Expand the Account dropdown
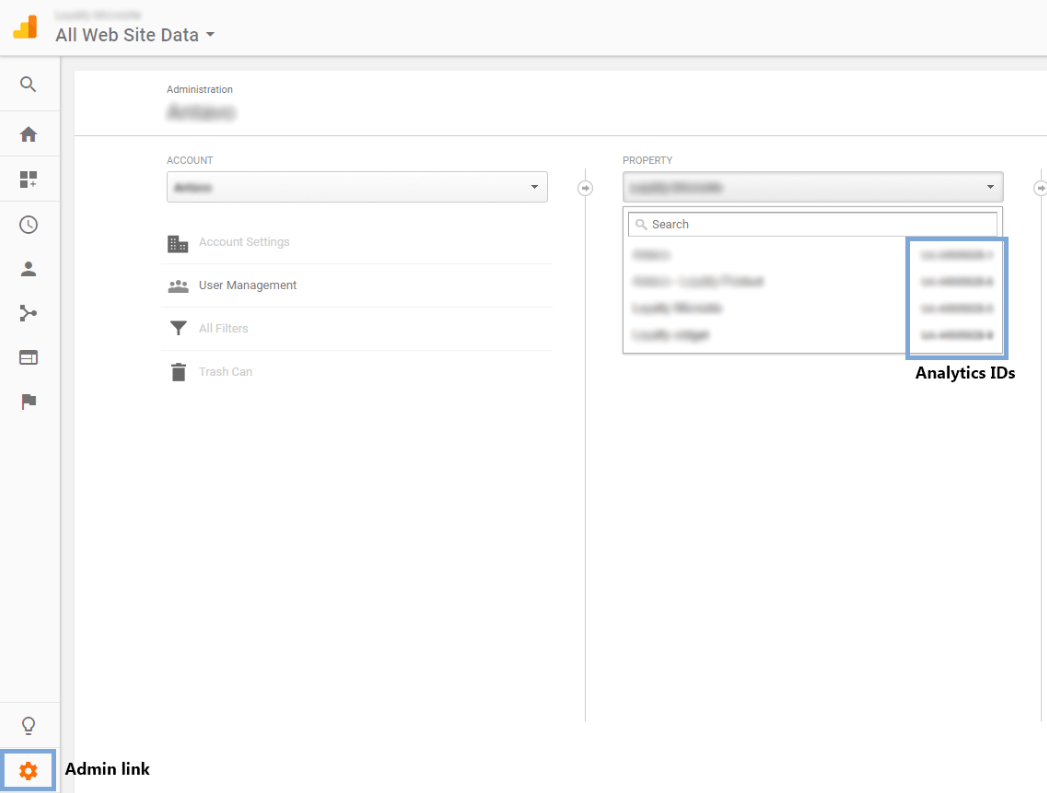Viewport: 1047px width, 793px height. coord(357,187)
